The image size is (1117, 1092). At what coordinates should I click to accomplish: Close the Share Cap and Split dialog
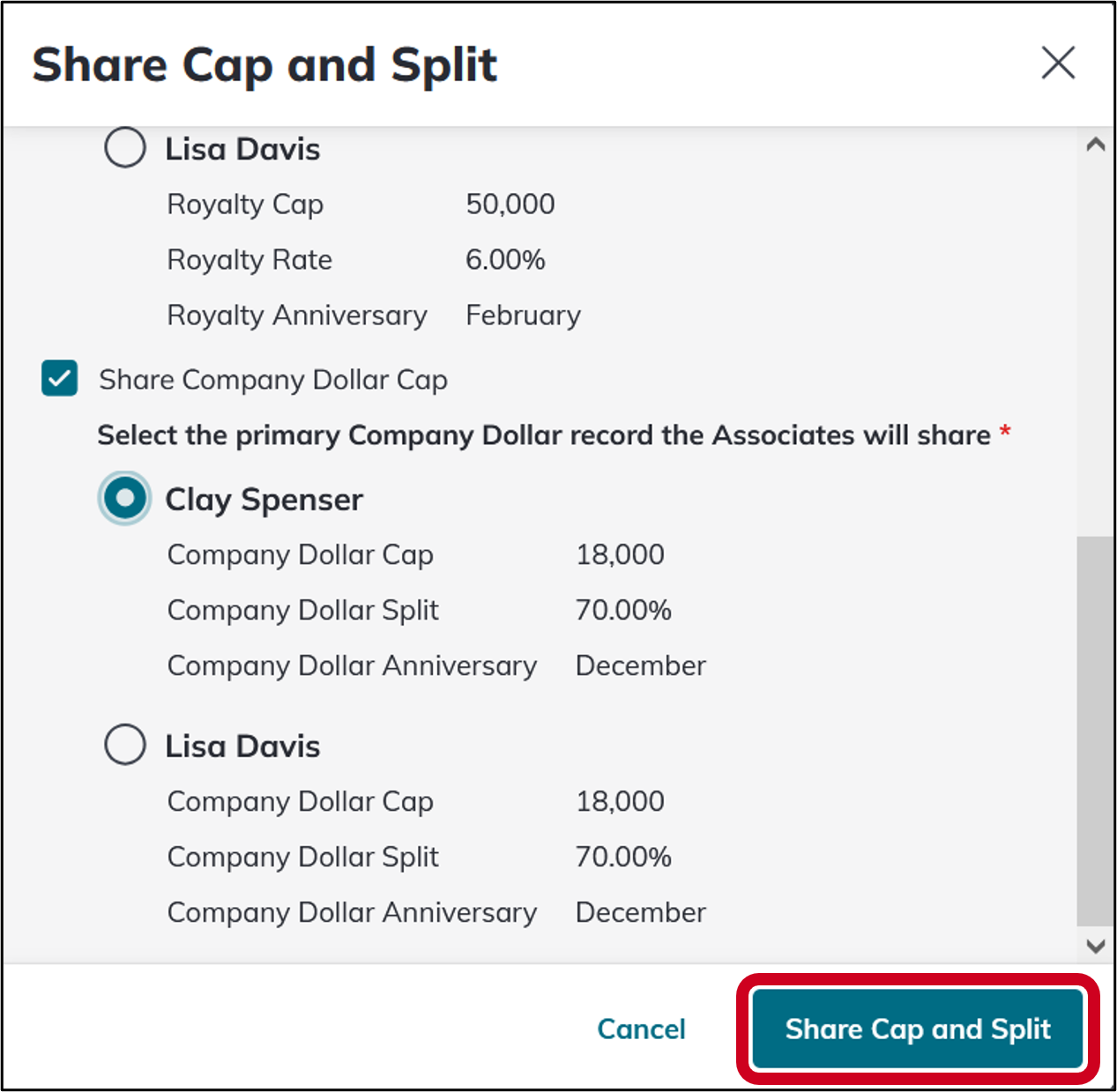(x=1057, y=63)
